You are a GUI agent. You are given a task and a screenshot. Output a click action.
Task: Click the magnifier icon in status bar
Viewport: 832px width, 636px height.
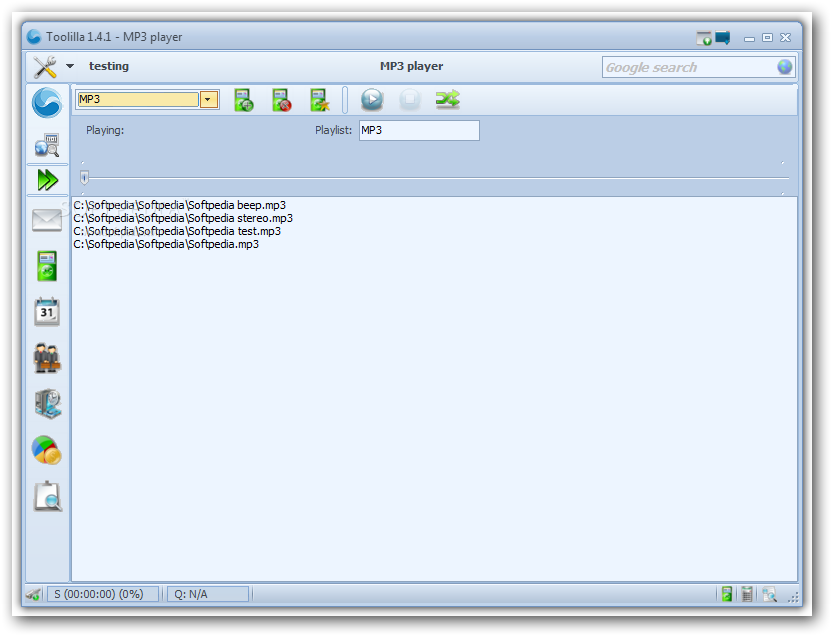(769, 595)
